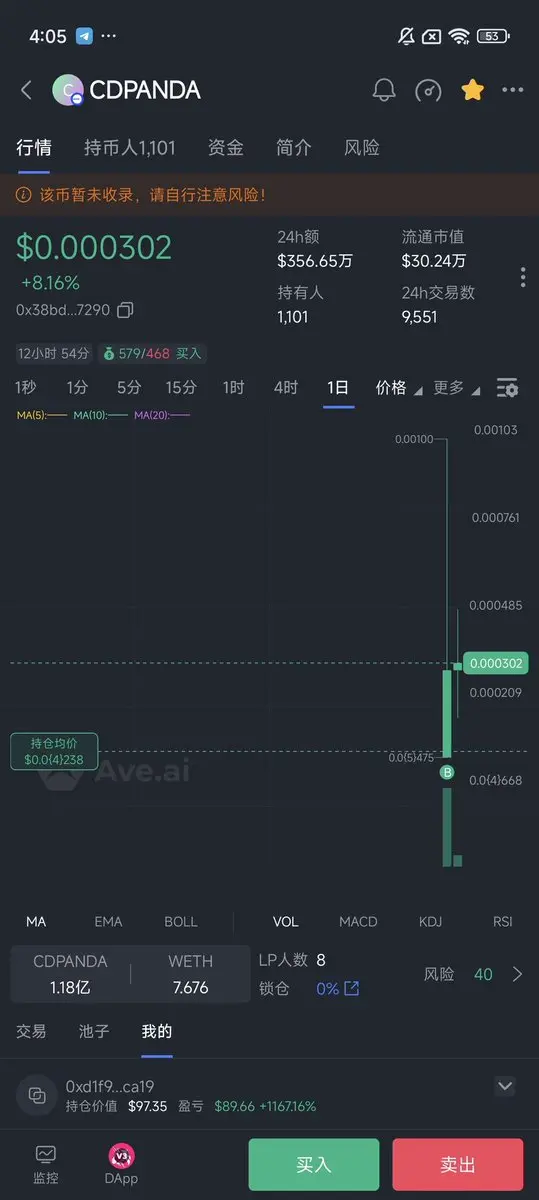Toggle the BOLL indicator

tap(181, 921)
